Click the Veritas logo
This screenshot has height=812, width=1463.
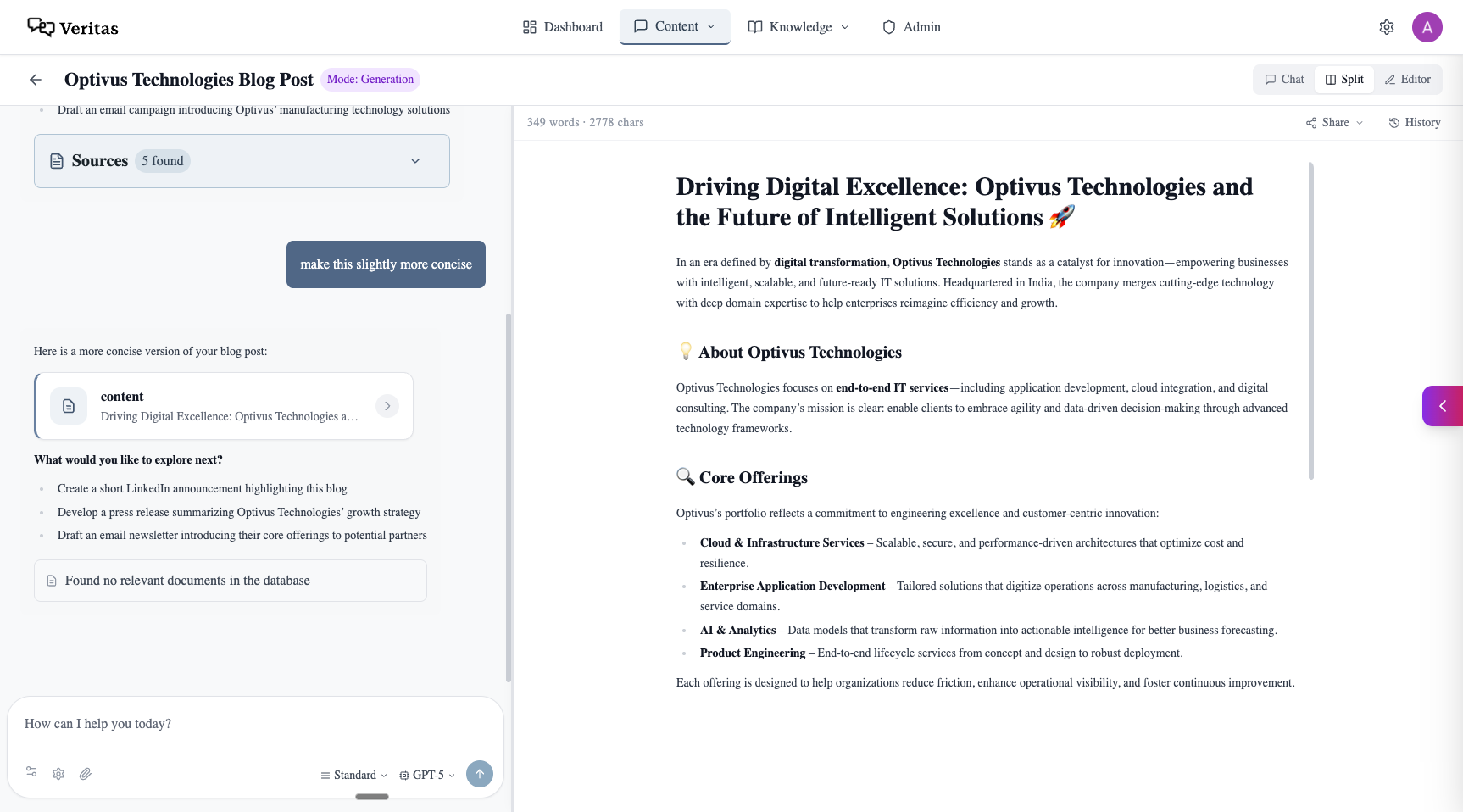coord(73,26)
